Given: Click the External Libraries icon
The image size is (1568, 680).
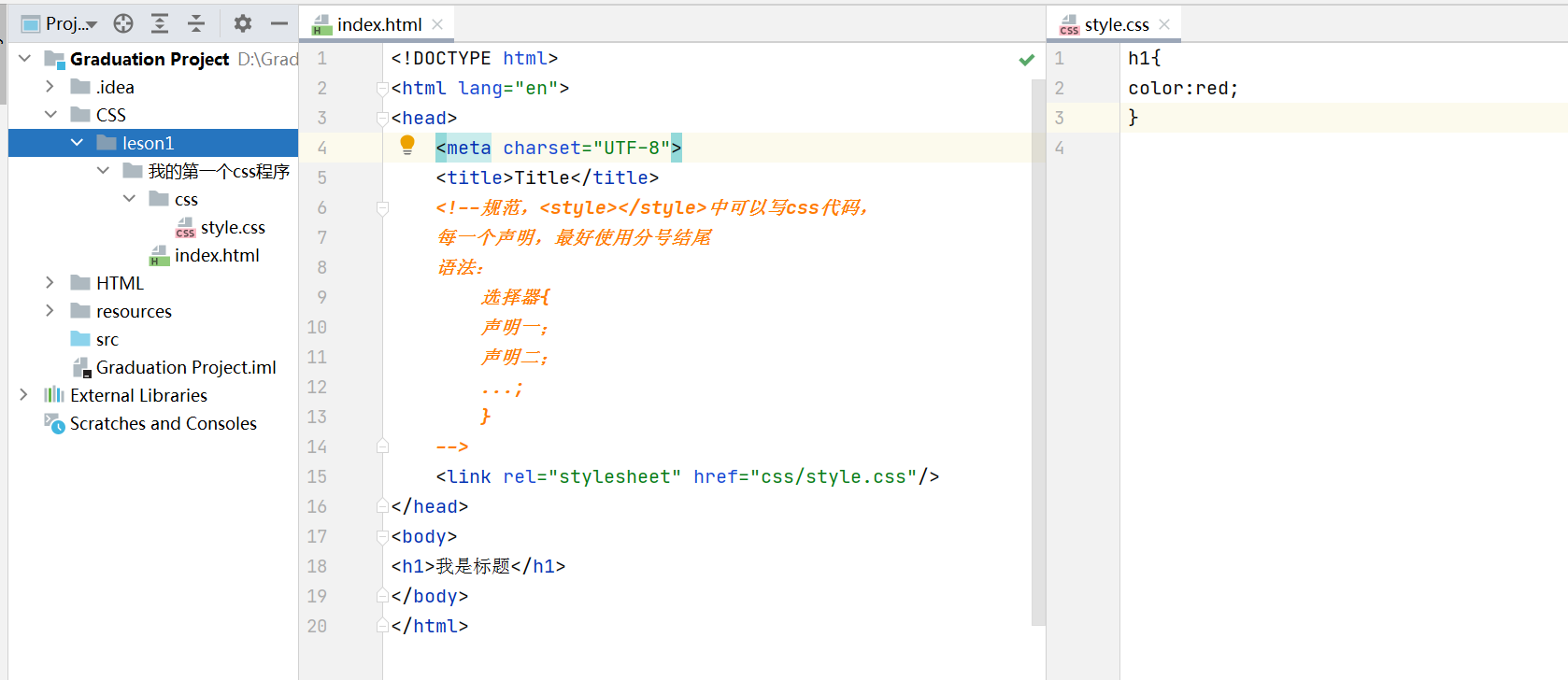Looking at the screenshot, I should 54,395.
